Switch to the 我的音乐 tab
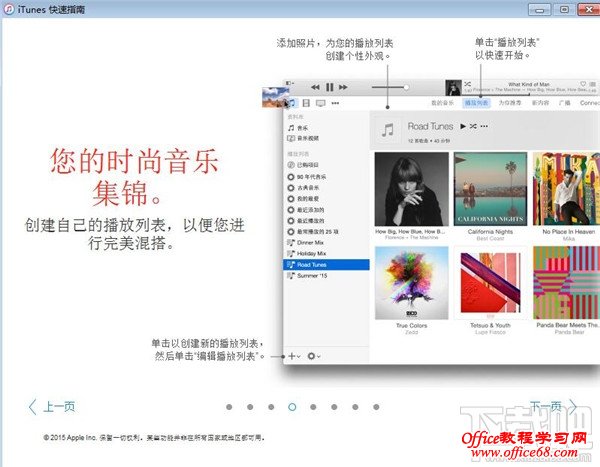 [x=442, y=103]
